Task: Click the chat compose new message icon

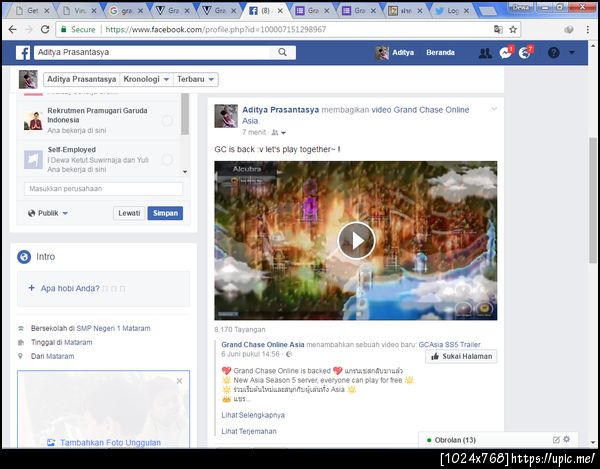Action: click(x=556, y=440)
